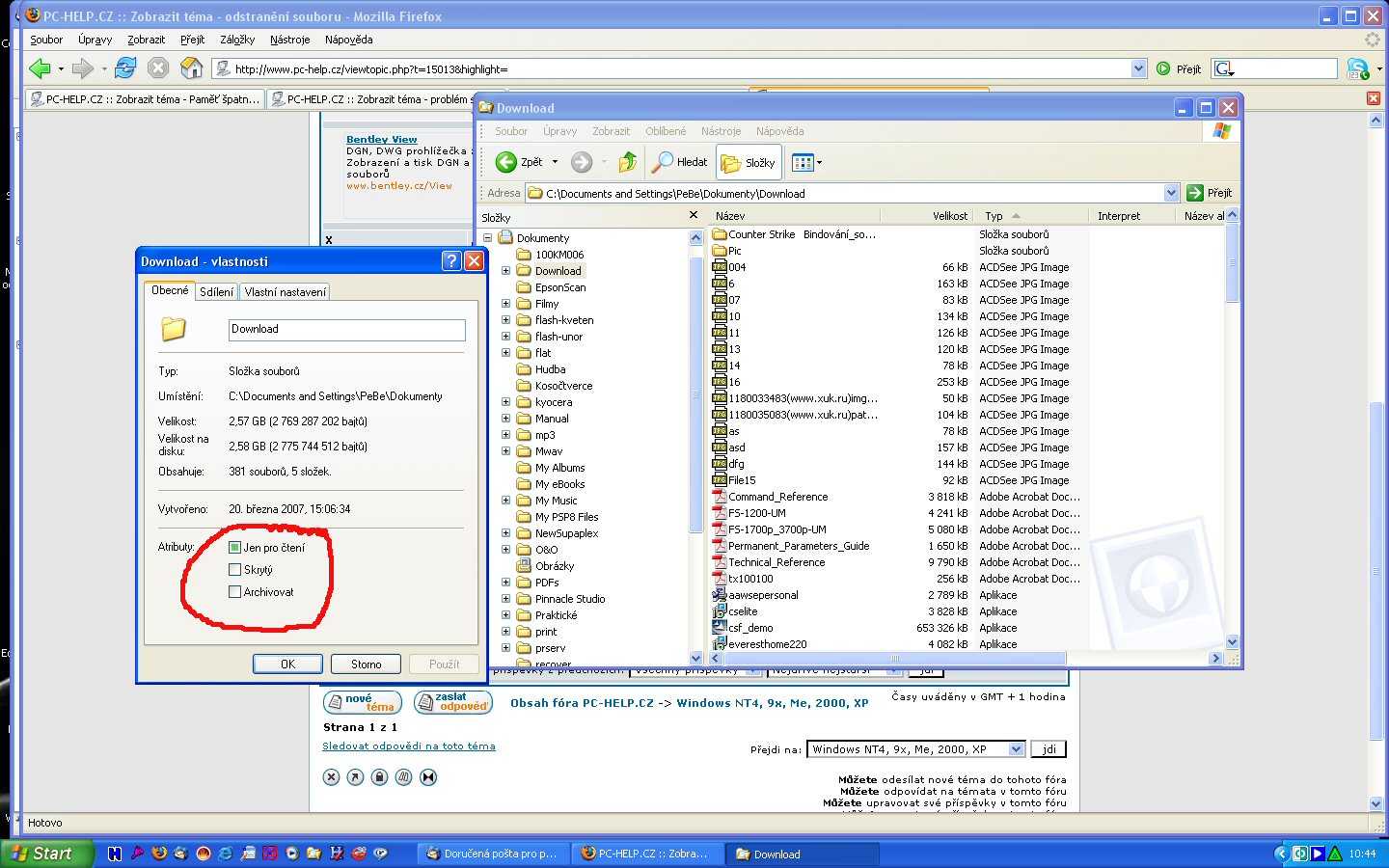Click 'Sledovat odpovědi na toto téma' link
Viewport: 1389px width, 868px height.
(x=408, y=746)
